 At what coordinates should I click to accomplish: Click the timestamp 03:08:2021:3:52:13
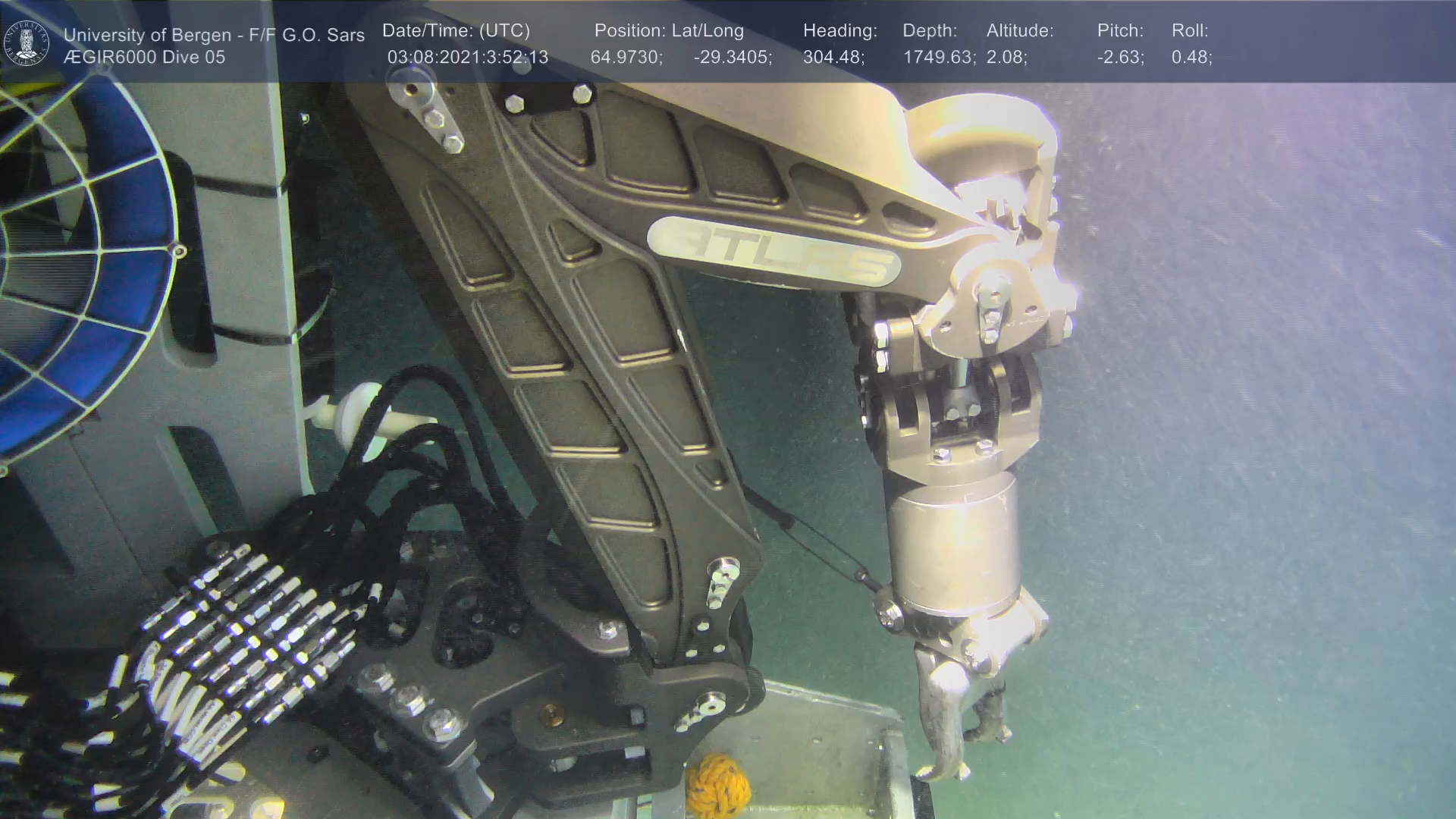coord(467,58)
